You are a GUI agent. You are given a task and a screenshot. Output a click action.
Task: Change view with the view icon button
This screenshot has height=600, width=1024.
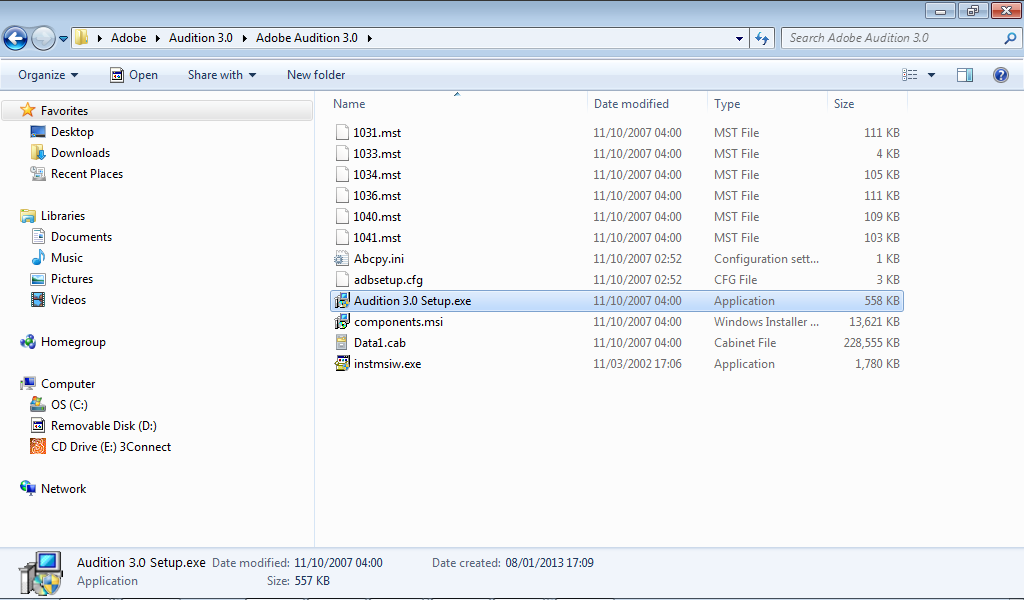pyautogui.click(x=910, y=75)
